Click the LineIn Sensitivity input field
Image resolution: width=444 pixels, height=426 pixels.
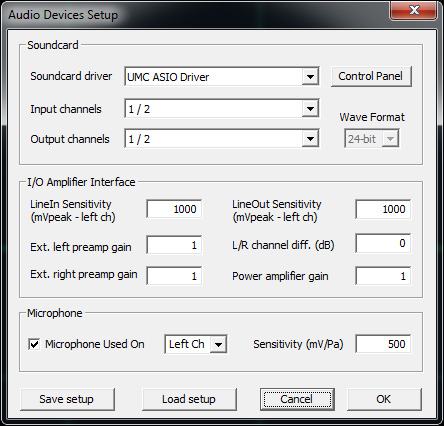[174, 209]
